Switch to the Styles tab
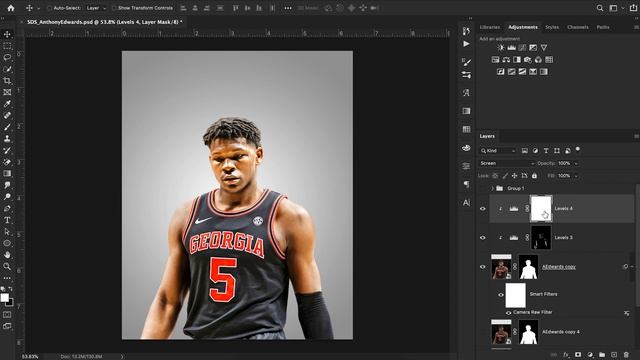Screen dimensions: 640x360 (552, 27)
